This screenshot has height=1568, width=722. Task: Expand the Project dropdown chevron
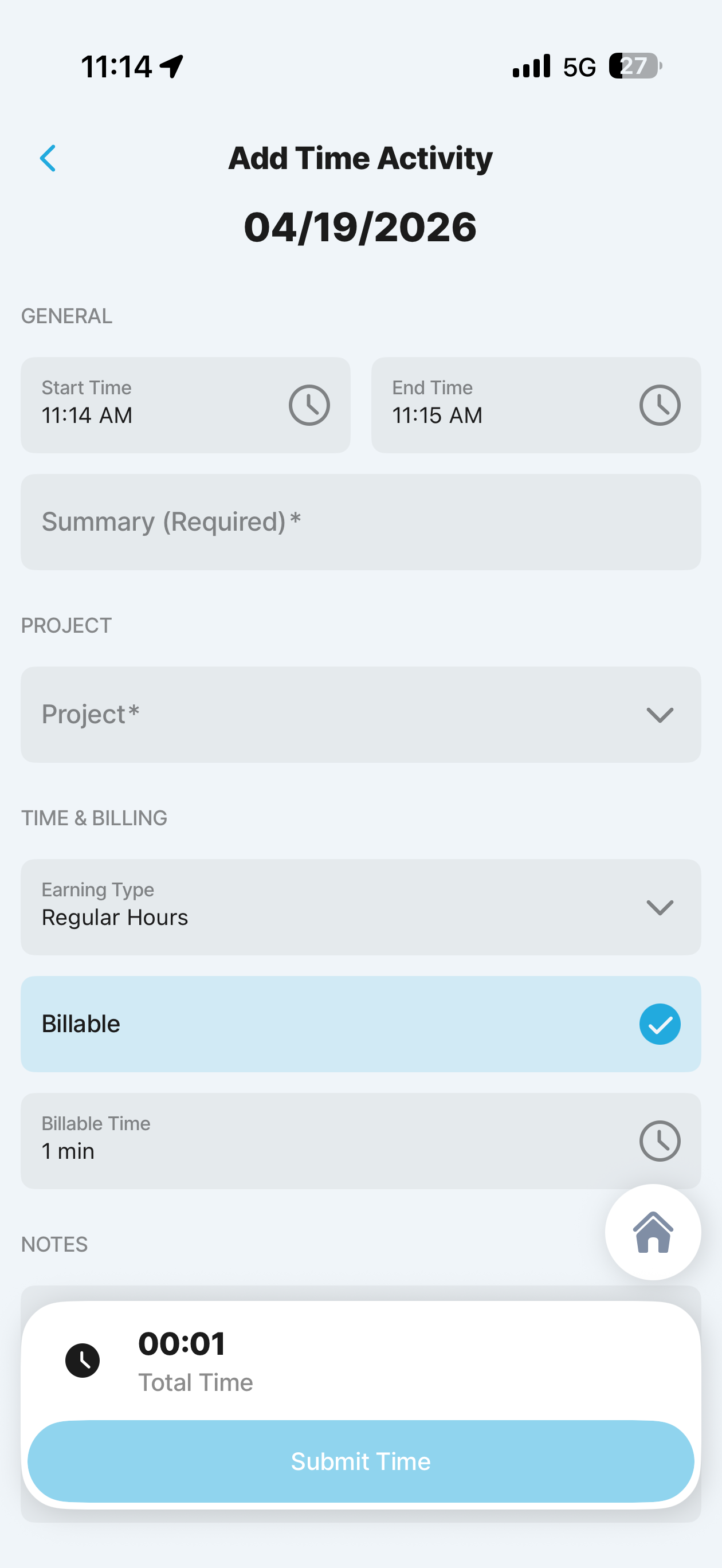[660, 715]
